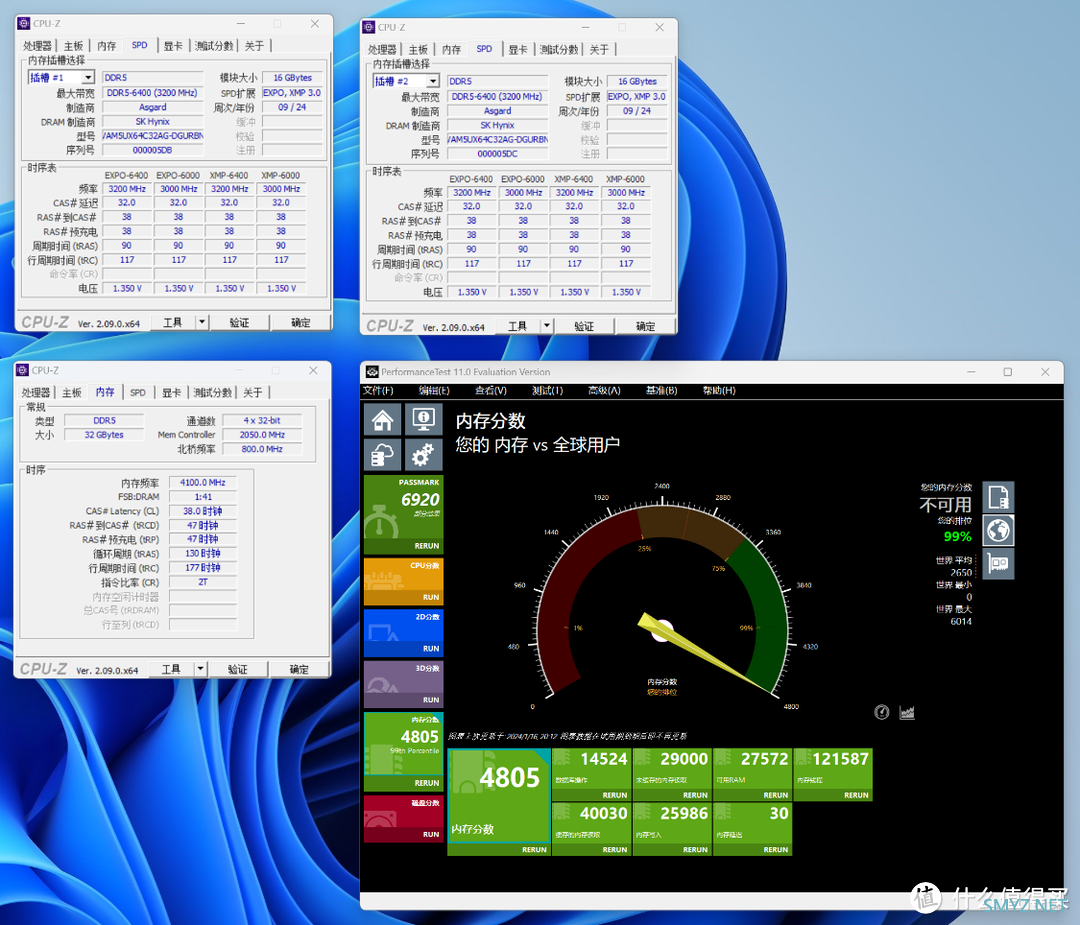Viewport: 1080px width, 925px height.
Task: Expand 工具 dropdown arrow in slot #2 CPU-Z window
Action: pyautogui.click(x=547, y=326)
